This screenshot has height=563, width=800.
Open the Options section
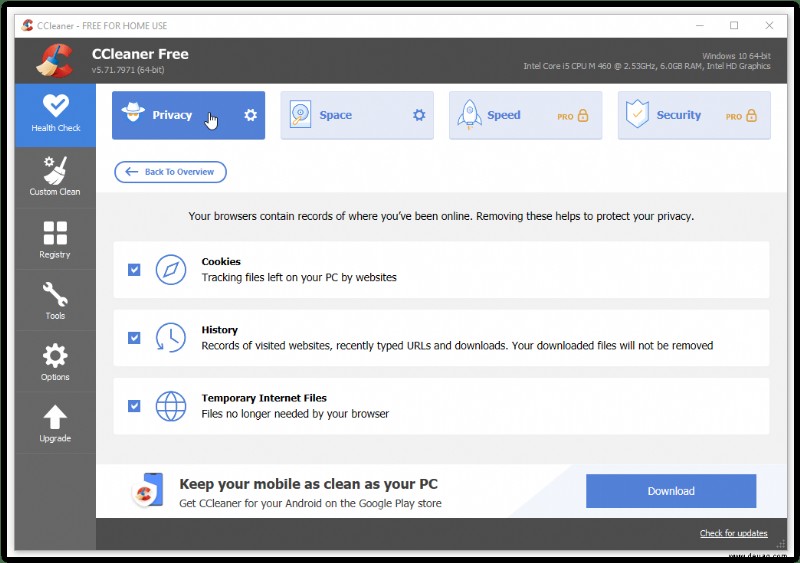point(55,362)
